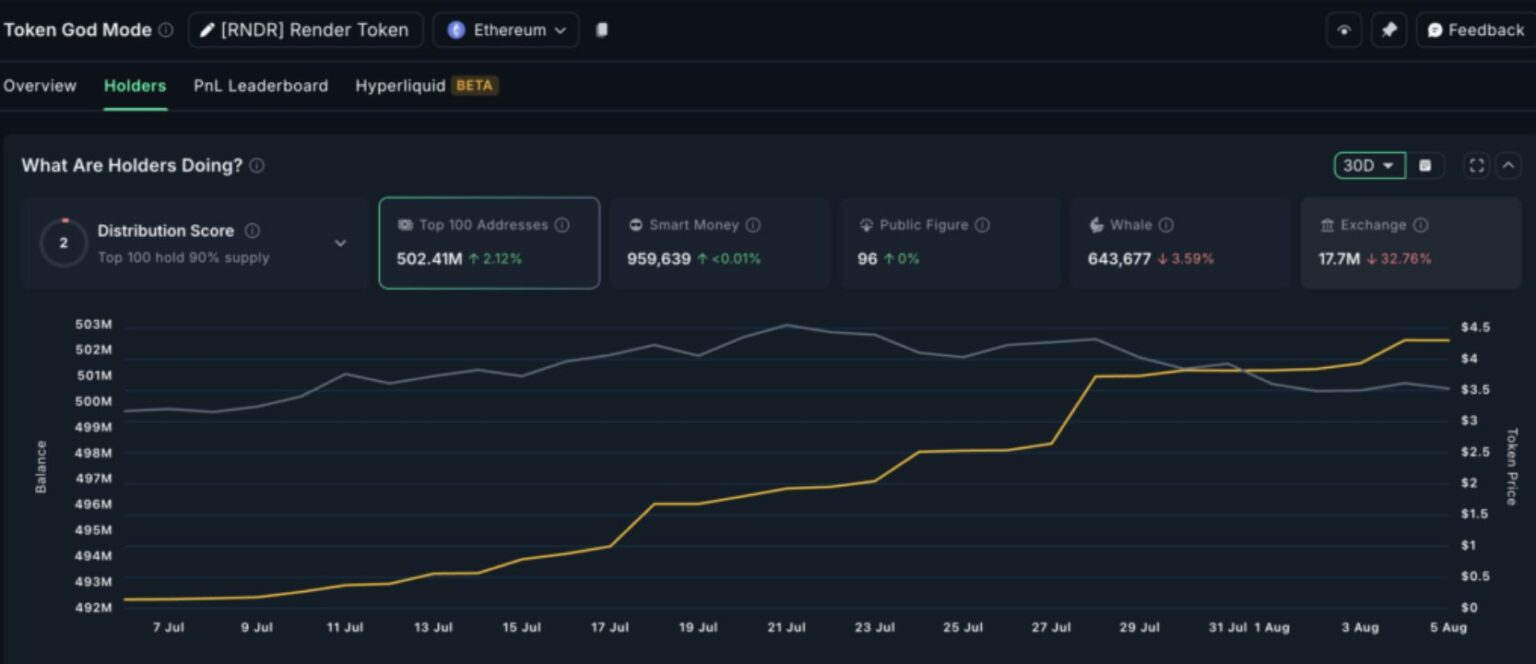Viewport: 1536px width, 664px height.
Task: Expand the chart to fullscreen
Action: click(x=1476, y=165)
